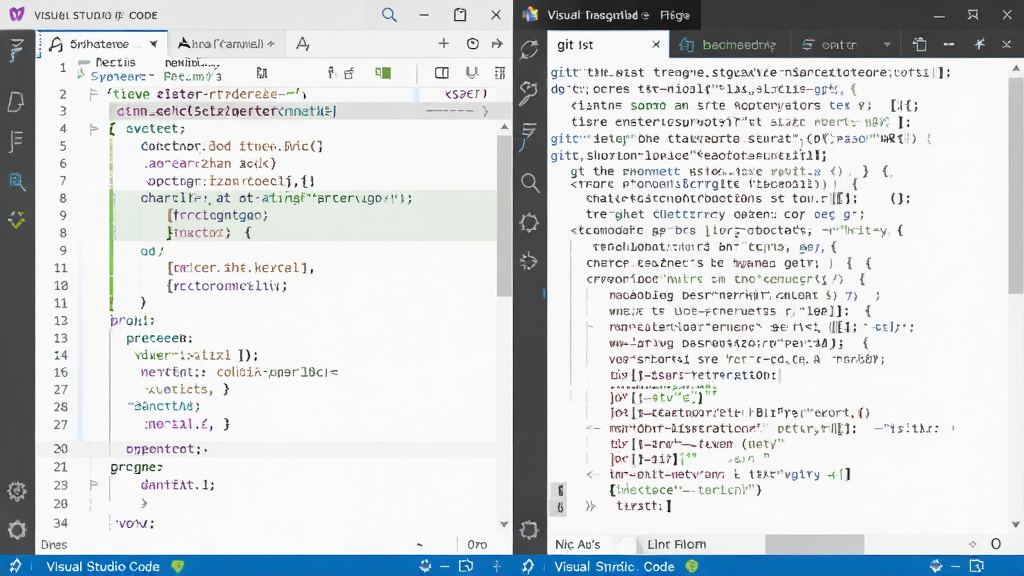Click the green round icon in right status bar
Viewport: 1024px width, 576px height.
pyautogui.click(x=692, y=566)
